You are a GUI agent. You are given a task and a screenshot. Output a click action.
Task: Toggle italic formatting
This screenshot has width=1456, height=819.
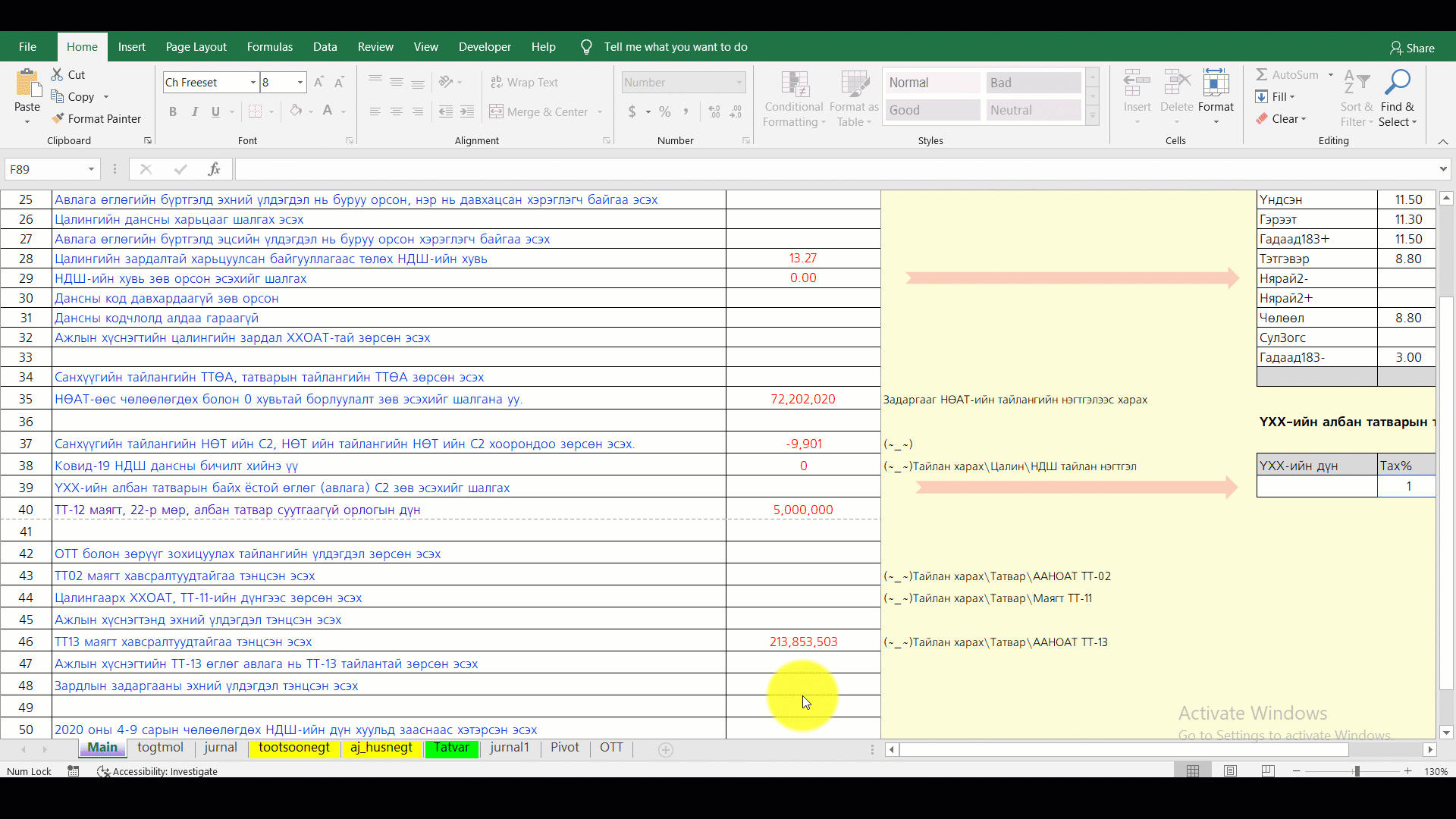[194, 111]
